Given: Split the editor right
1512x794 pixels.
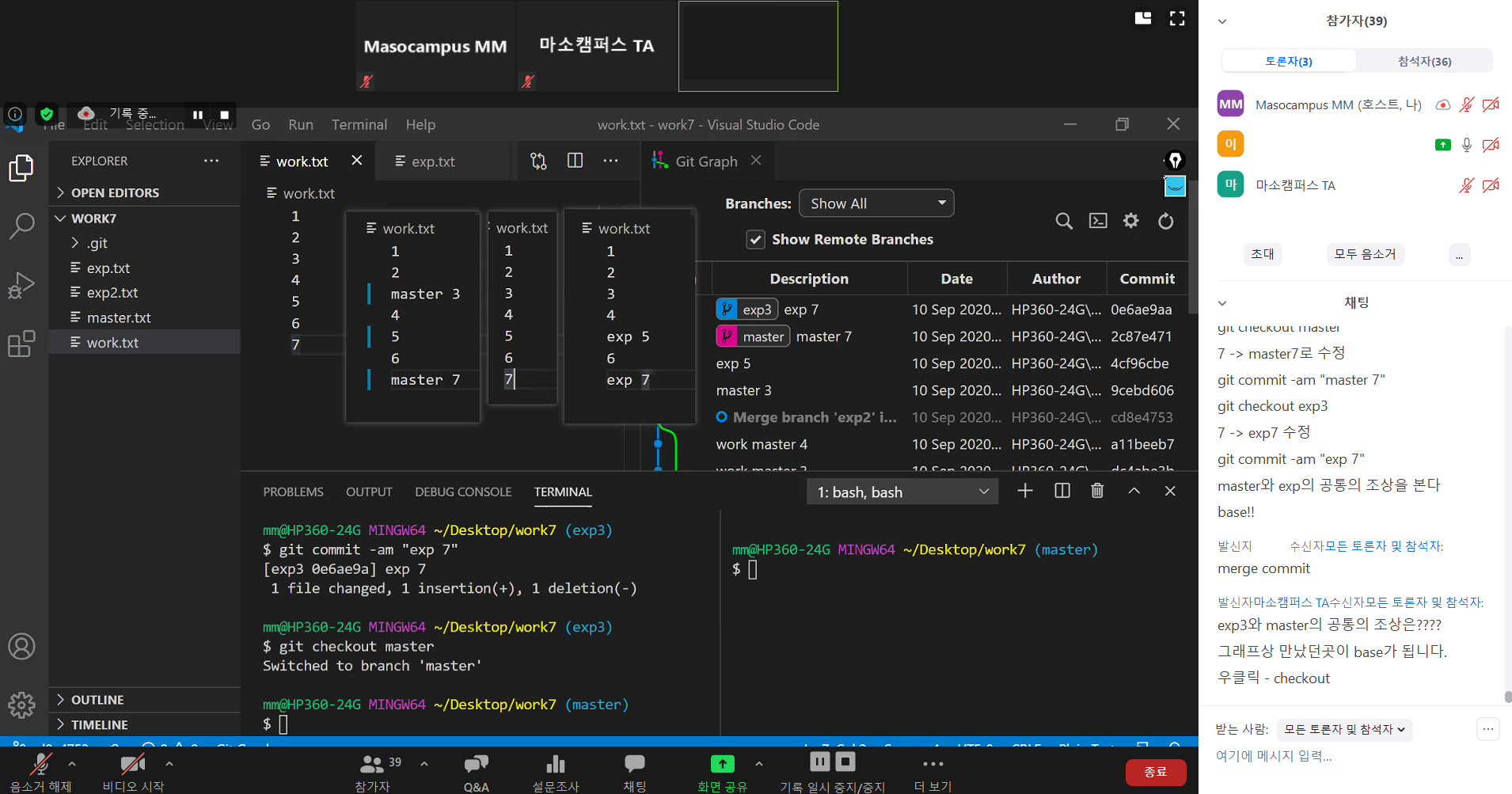Looking at the screenshot, I should 575,161.
